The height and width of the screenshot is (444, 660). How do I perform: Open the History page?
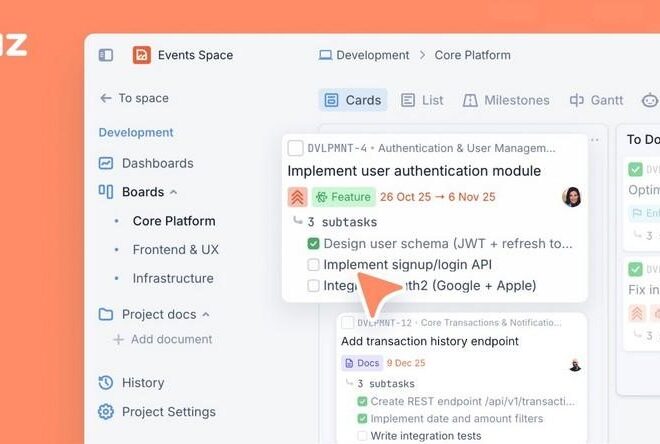[x=143, y=383]
